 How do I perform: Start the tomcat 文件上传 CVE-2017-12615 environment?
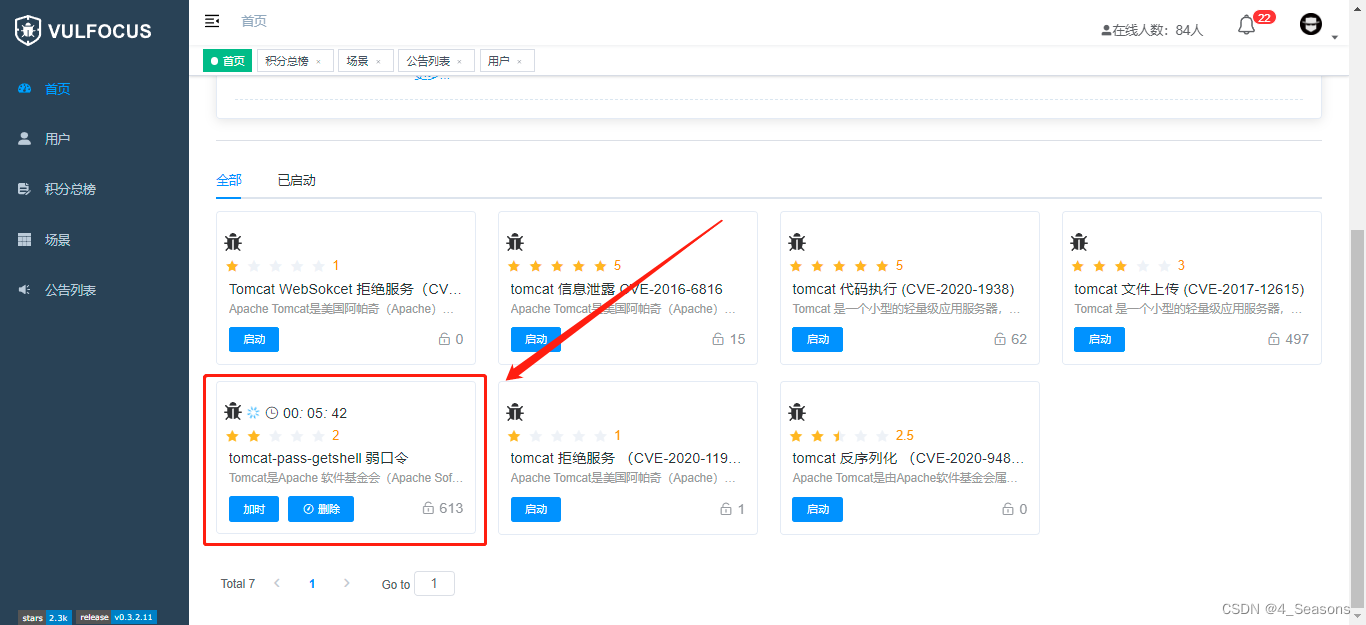click(x=1100, y=339)
